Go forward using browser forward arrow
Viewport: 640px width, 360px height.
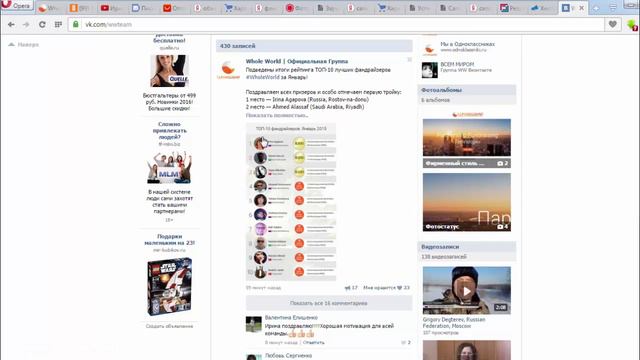tap(26, 24)
